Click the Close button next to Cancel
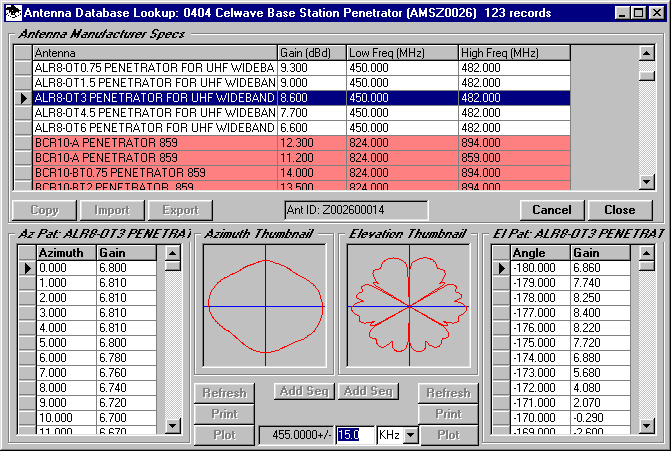 point(620,210)
